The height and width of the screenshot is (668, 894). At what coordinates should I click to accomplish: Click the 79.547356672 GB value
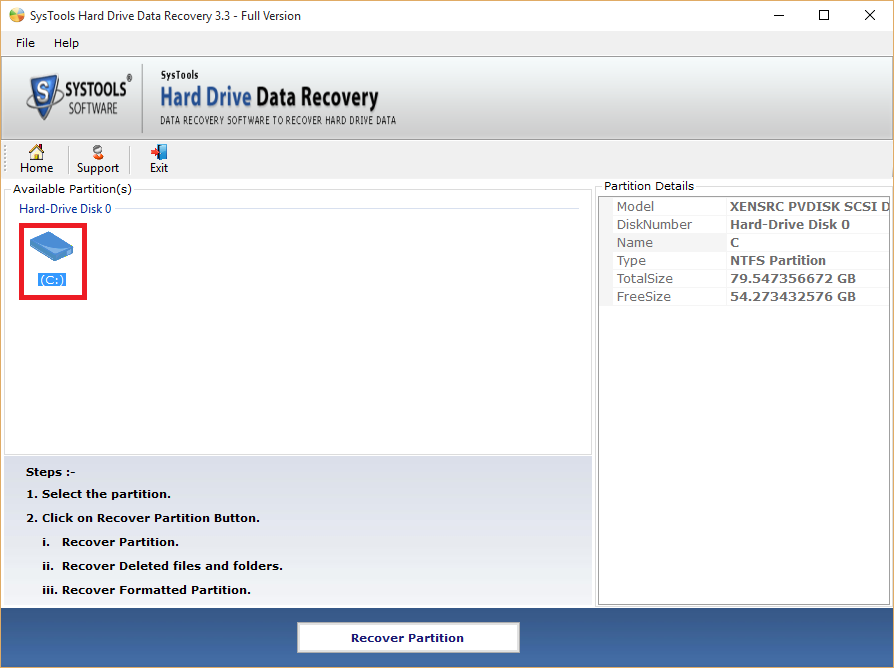point(793,278)
